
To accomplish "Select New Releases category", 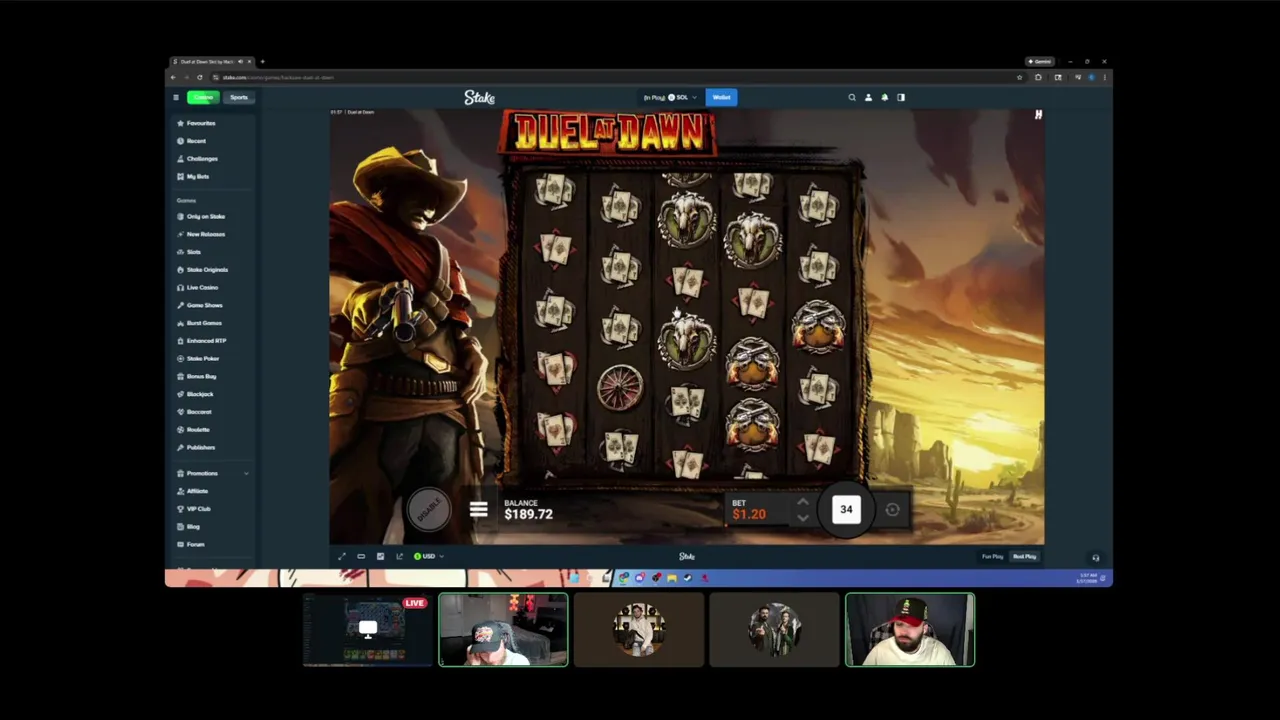I will point(201,234).
